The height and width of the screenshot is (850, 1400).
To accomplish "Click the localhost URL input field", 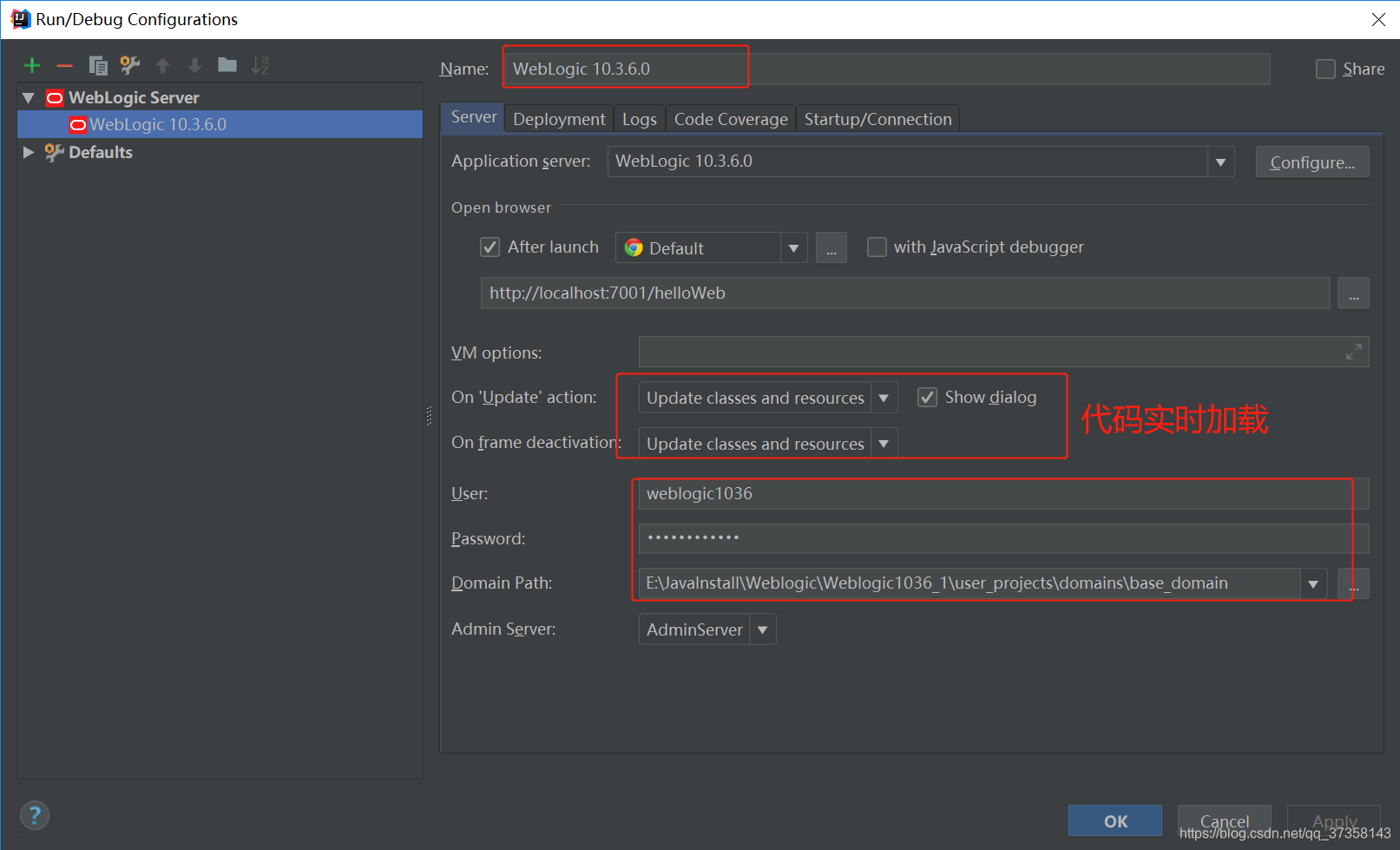I will pyautogui.click(x=905, y=293).
